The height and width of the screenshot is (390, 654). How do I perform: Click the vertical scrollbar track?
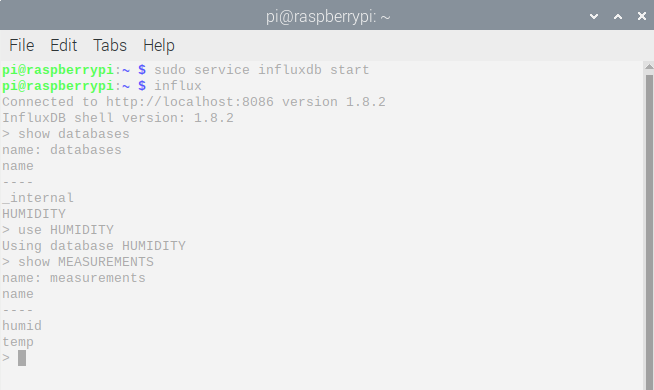(x=649, y=231)
